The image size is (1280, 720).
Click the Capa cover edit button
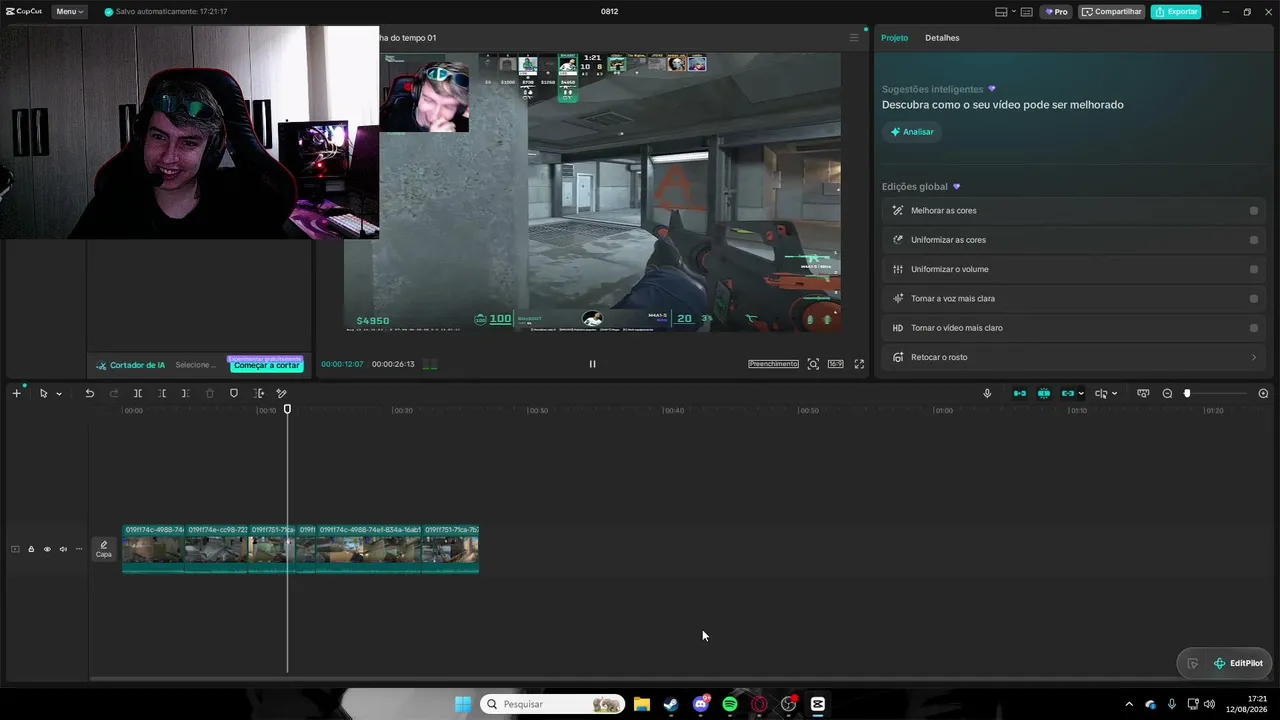pyautogui.click(x=103, y=549)
